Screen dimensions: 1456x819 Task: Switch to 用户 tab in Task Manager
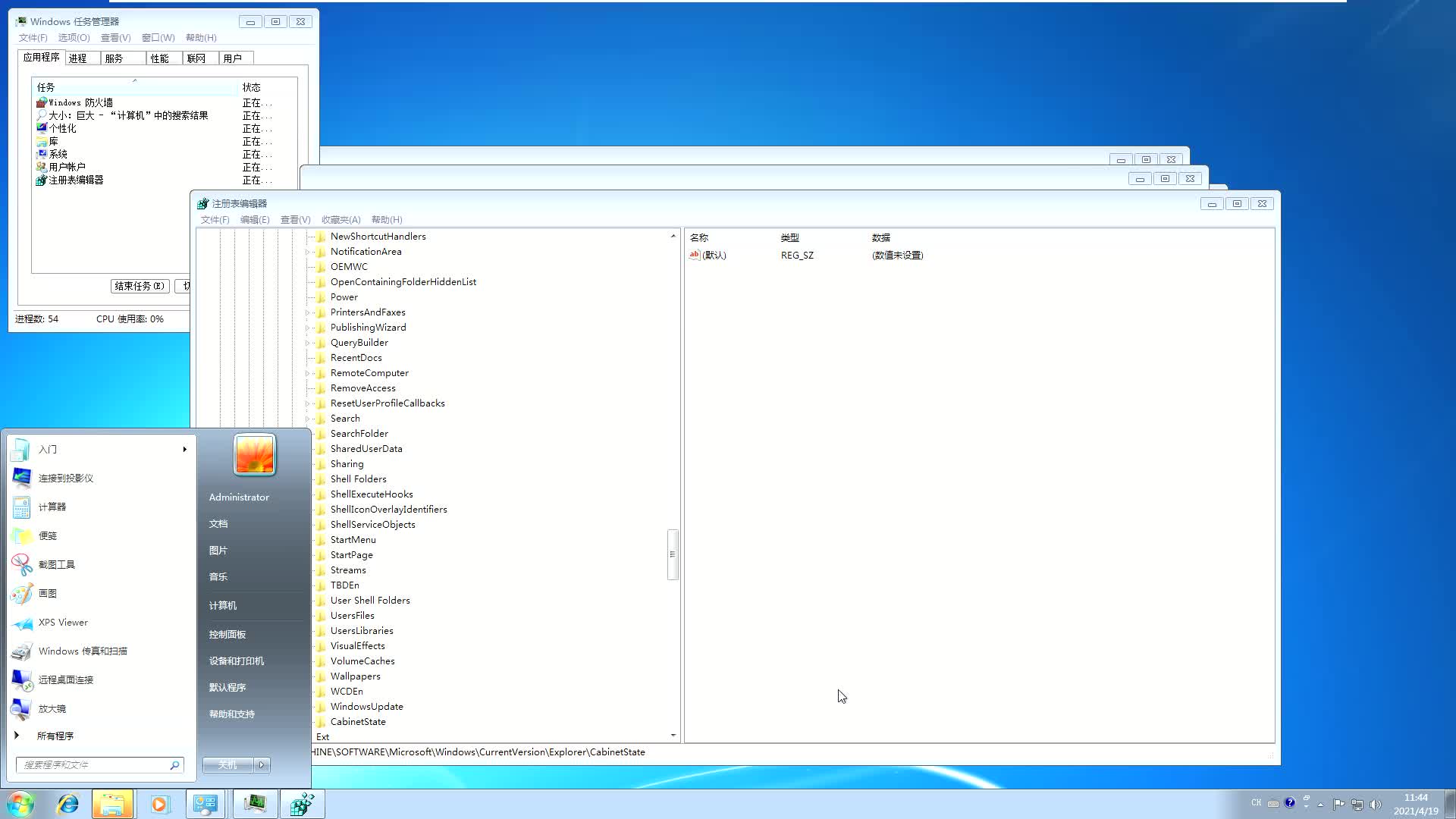pyautogui.click(x=236, y=58)
